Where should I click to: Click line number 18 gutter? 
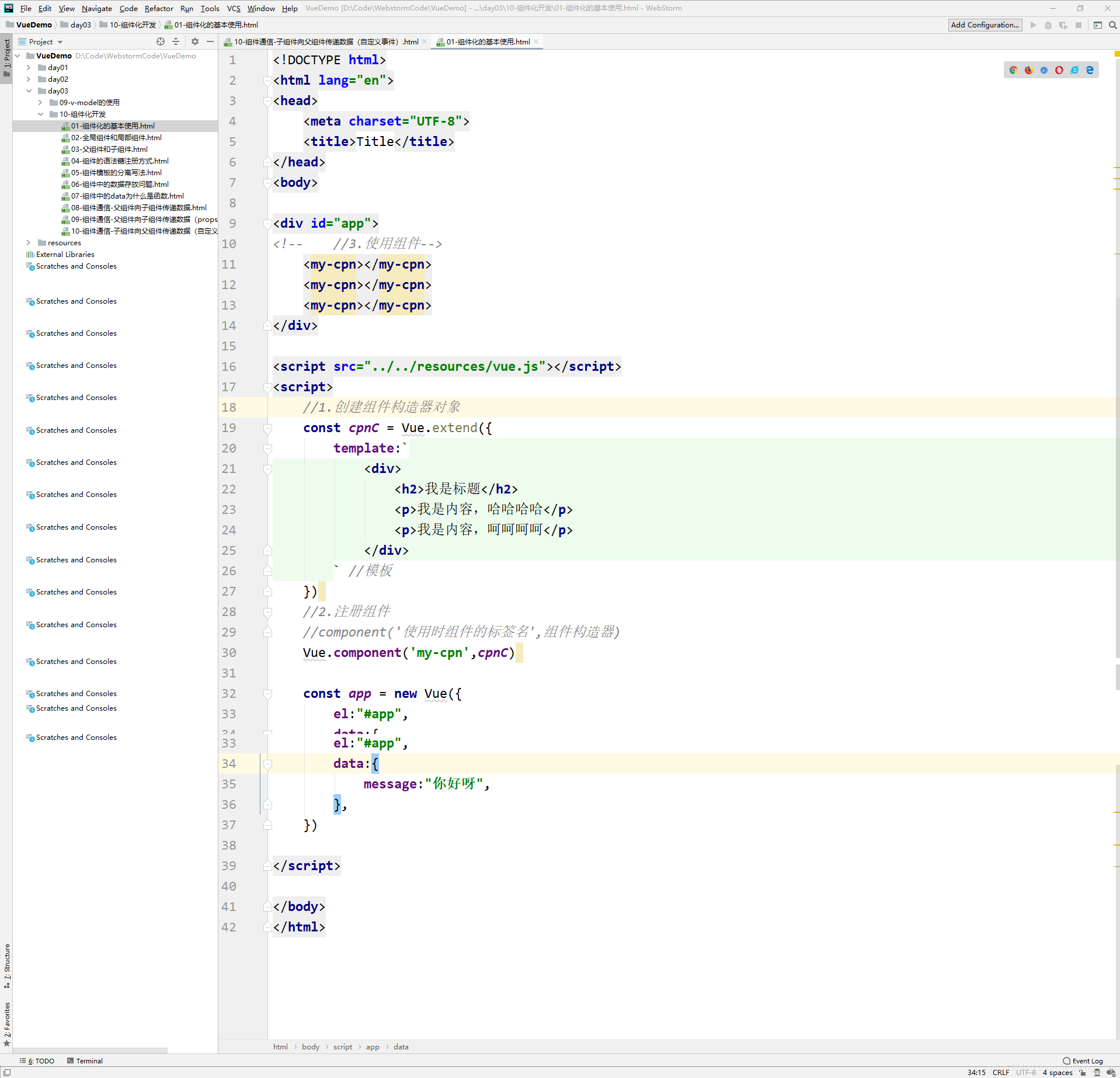229,408
